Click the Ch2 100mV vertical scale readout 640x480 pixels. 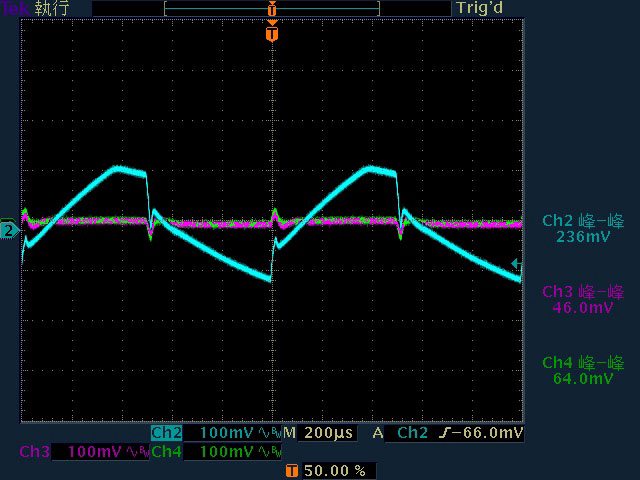[x=227, y=433]
